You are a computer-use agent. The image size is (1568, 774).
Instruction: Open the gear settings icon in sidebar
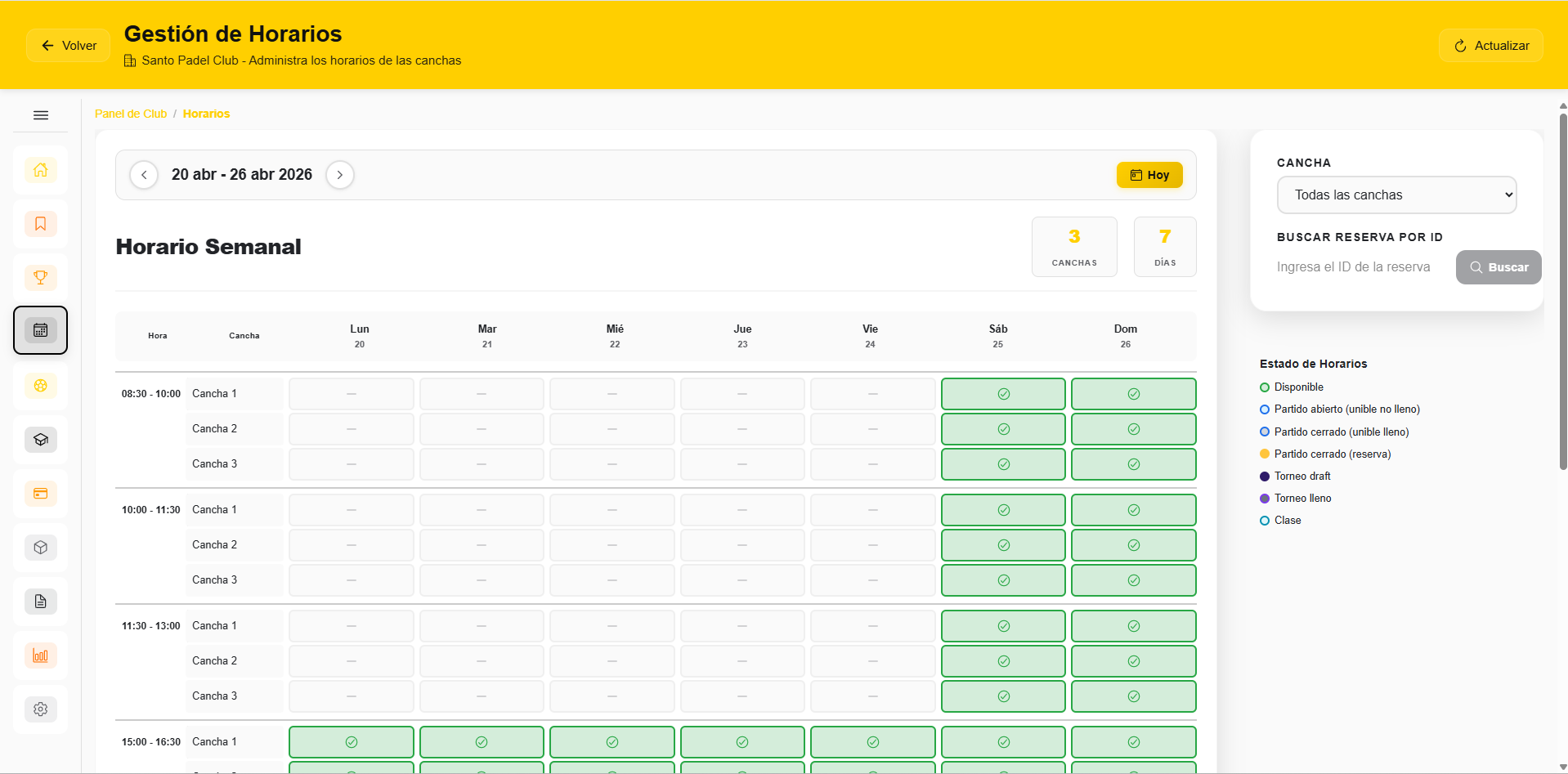[40, 709]
